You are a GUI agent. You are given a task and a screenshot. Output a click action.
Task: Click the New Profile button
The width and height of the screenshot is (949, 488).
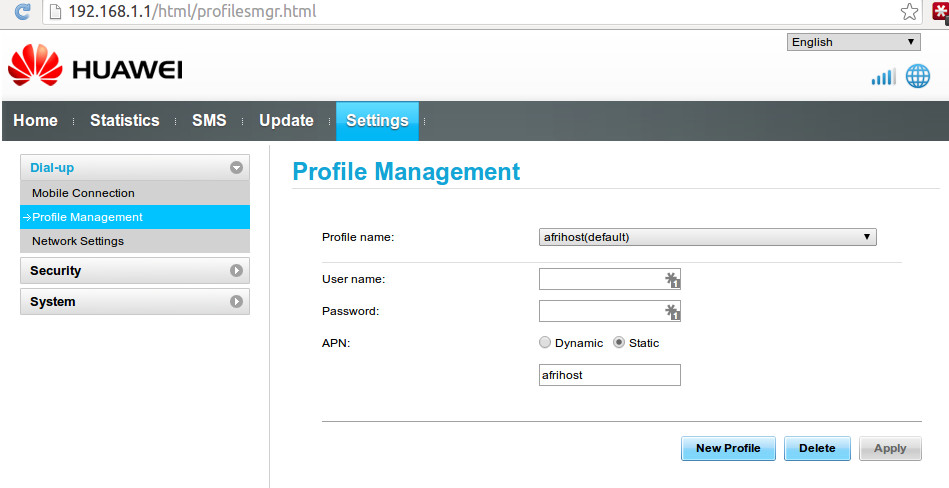click(728, 449)
